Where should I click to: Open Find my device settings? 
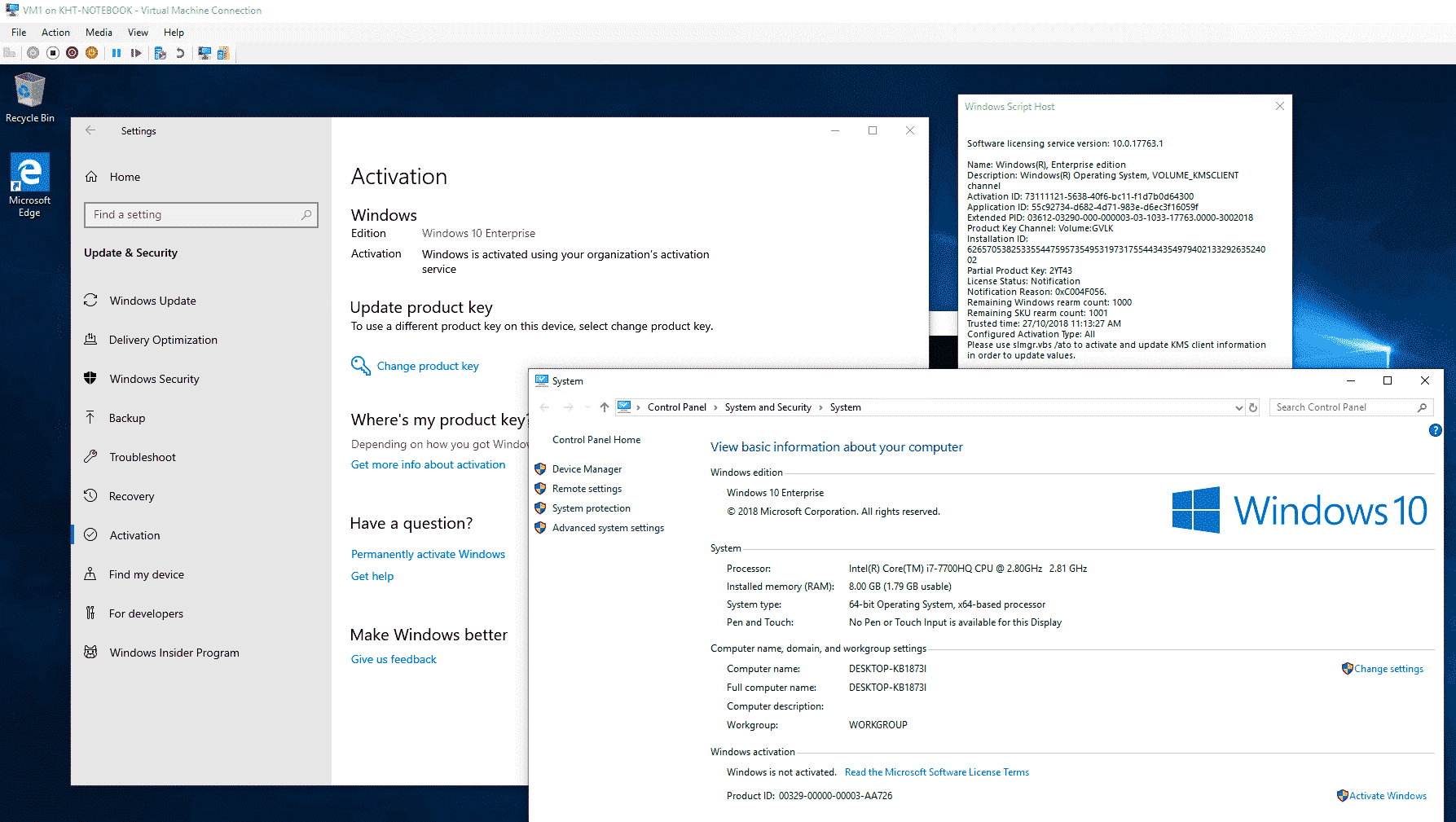coord(201,574)
